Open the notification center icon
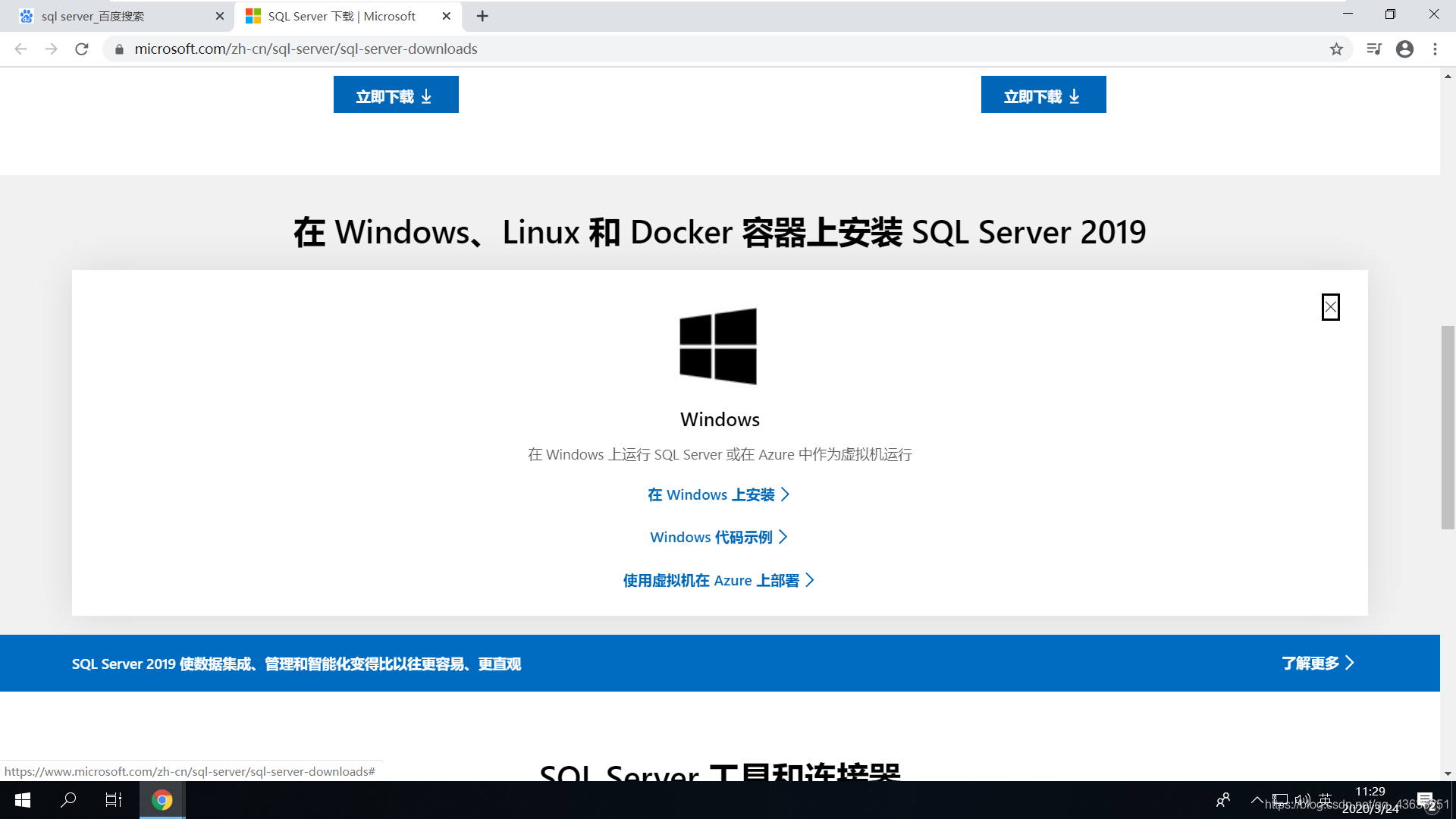Image resolution: width=1456 pixels, height=819 pixels. tap(1426, 801)
